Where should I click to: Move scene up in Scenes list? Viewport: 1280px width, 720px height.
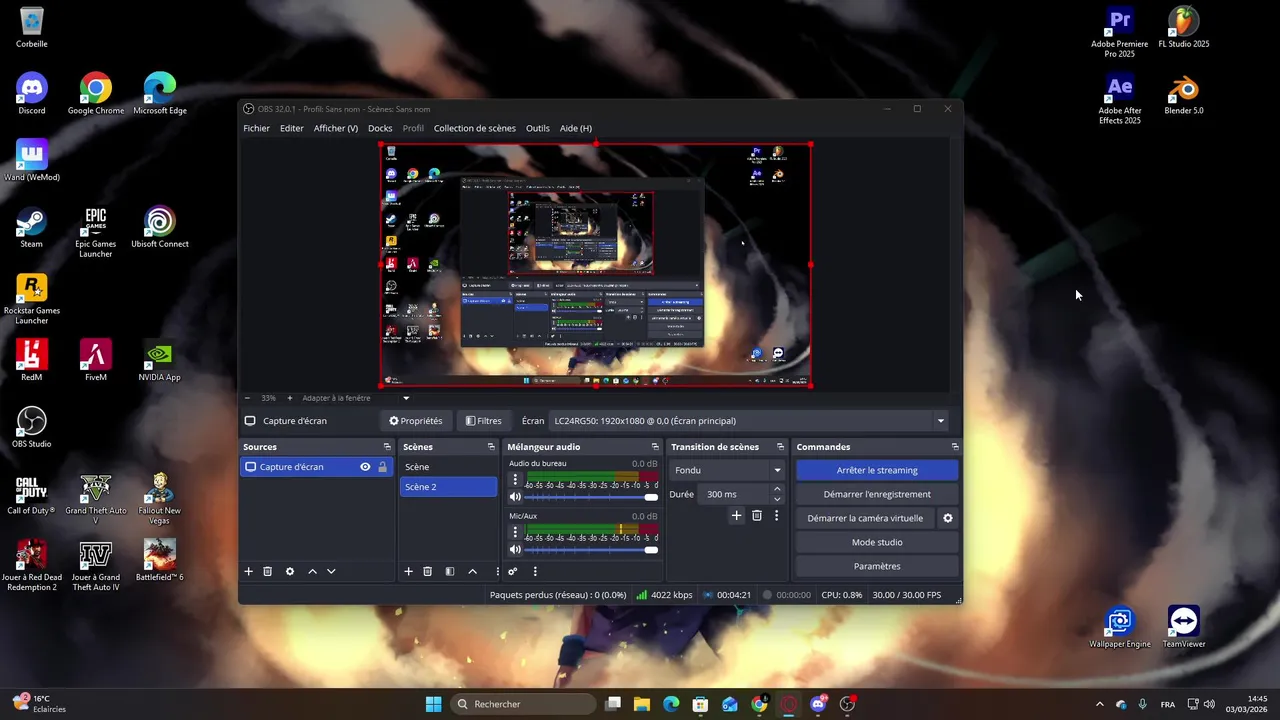(x=473, y=571)
